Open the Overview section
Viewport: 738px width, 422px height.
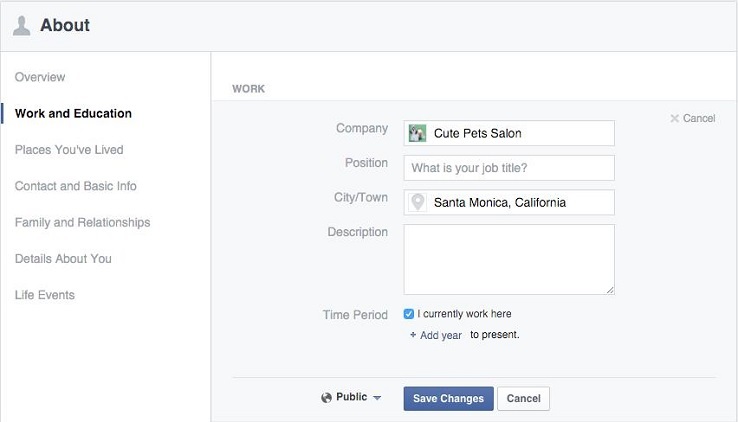(x=40, y=77)
